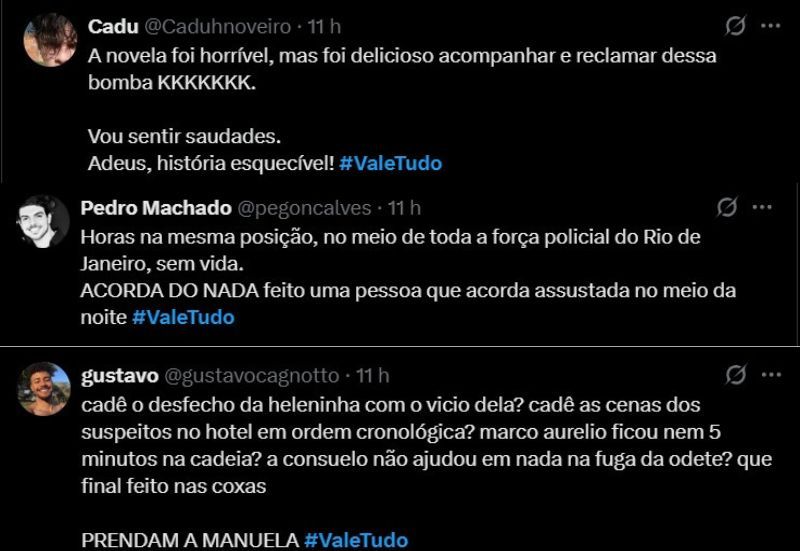800x551 pixels.
Task: Click the Grok icon on gustavo's post
Action: point(735,374)
